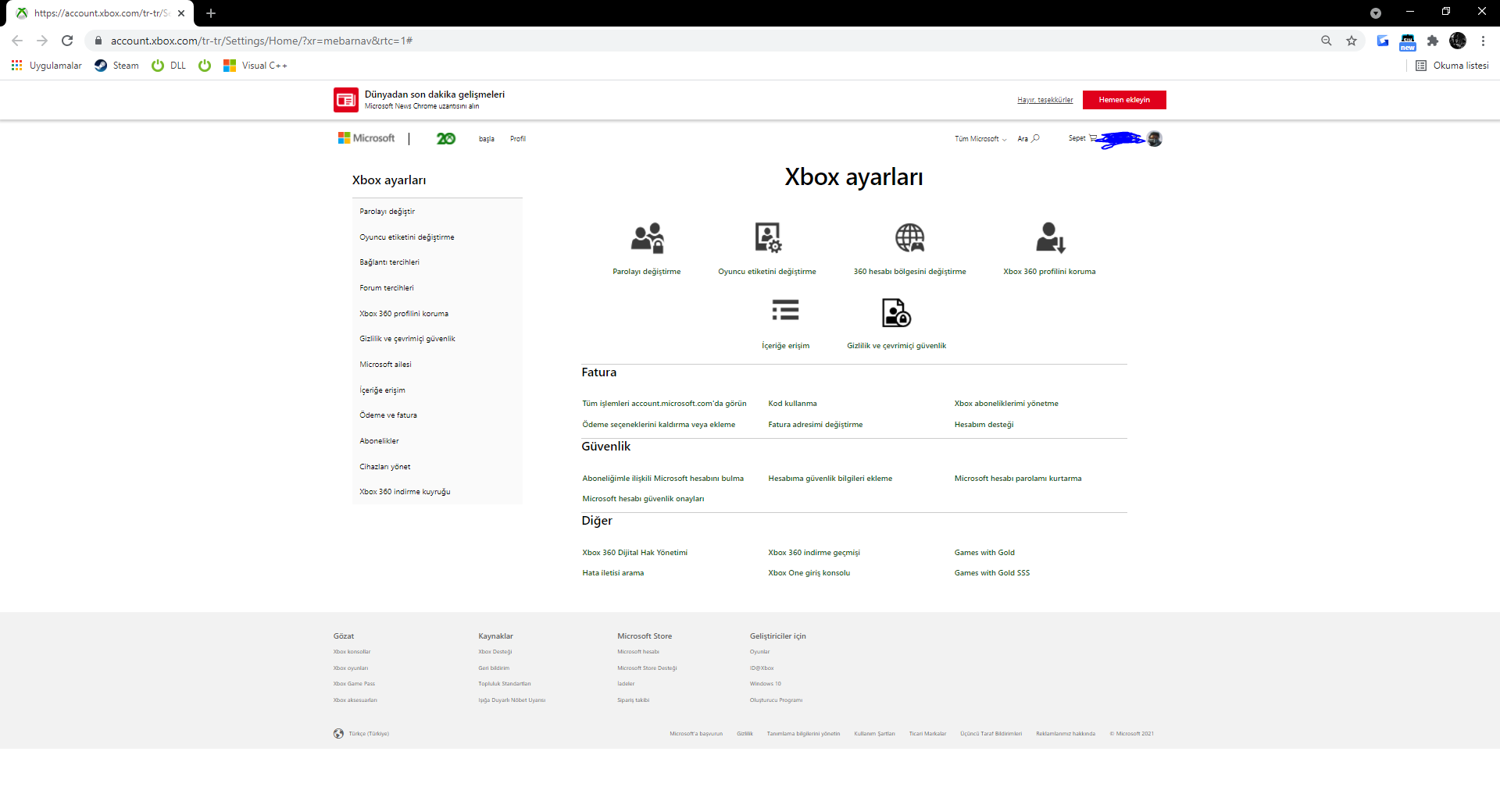1500x812 pixels.
Task: Select Abonelikler in the sidebar
Action: click(379, 441)
